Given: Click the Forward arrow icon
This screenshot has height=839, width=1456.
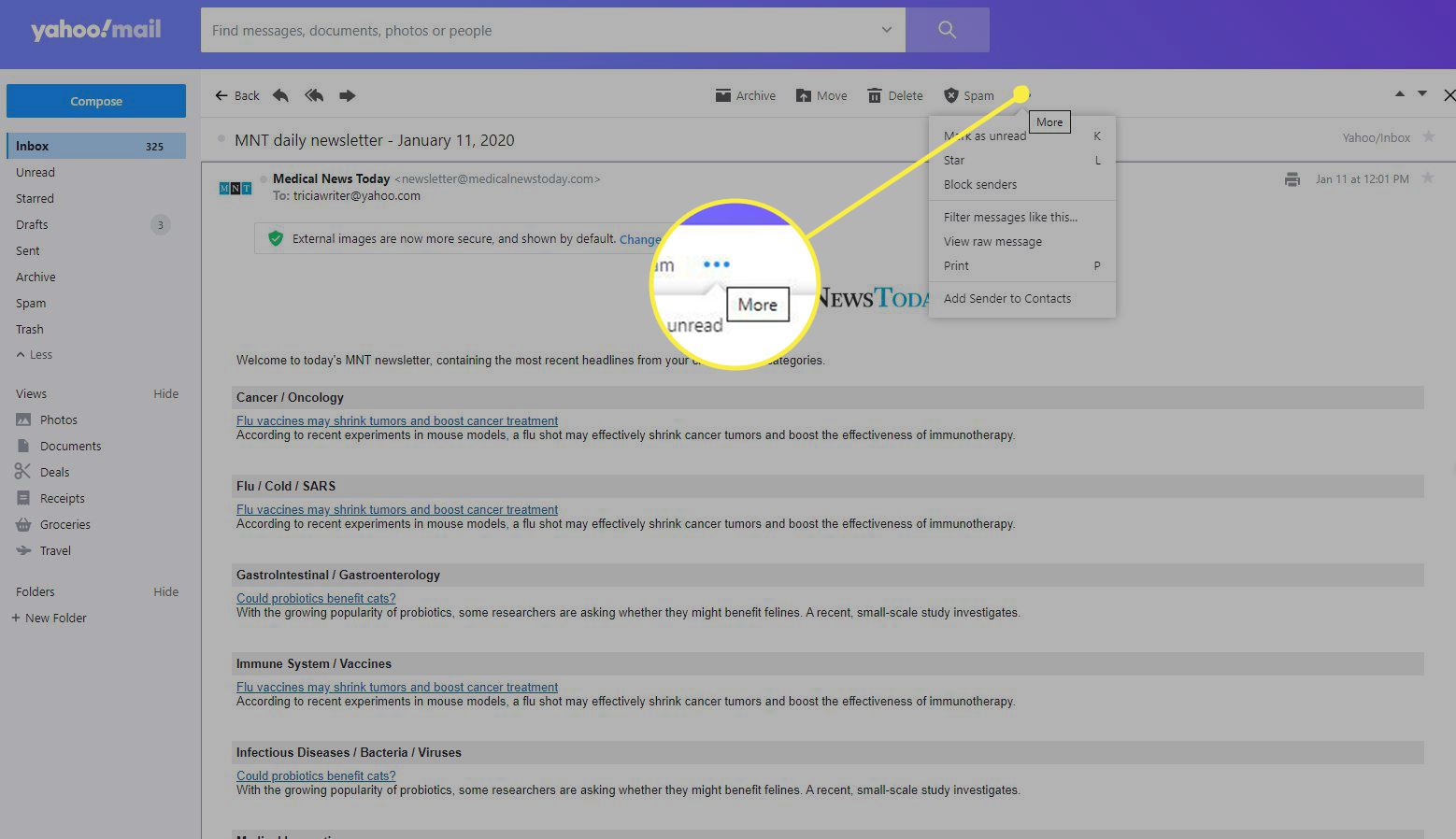Looking at the screenshot, I should (x=347, y=95).
